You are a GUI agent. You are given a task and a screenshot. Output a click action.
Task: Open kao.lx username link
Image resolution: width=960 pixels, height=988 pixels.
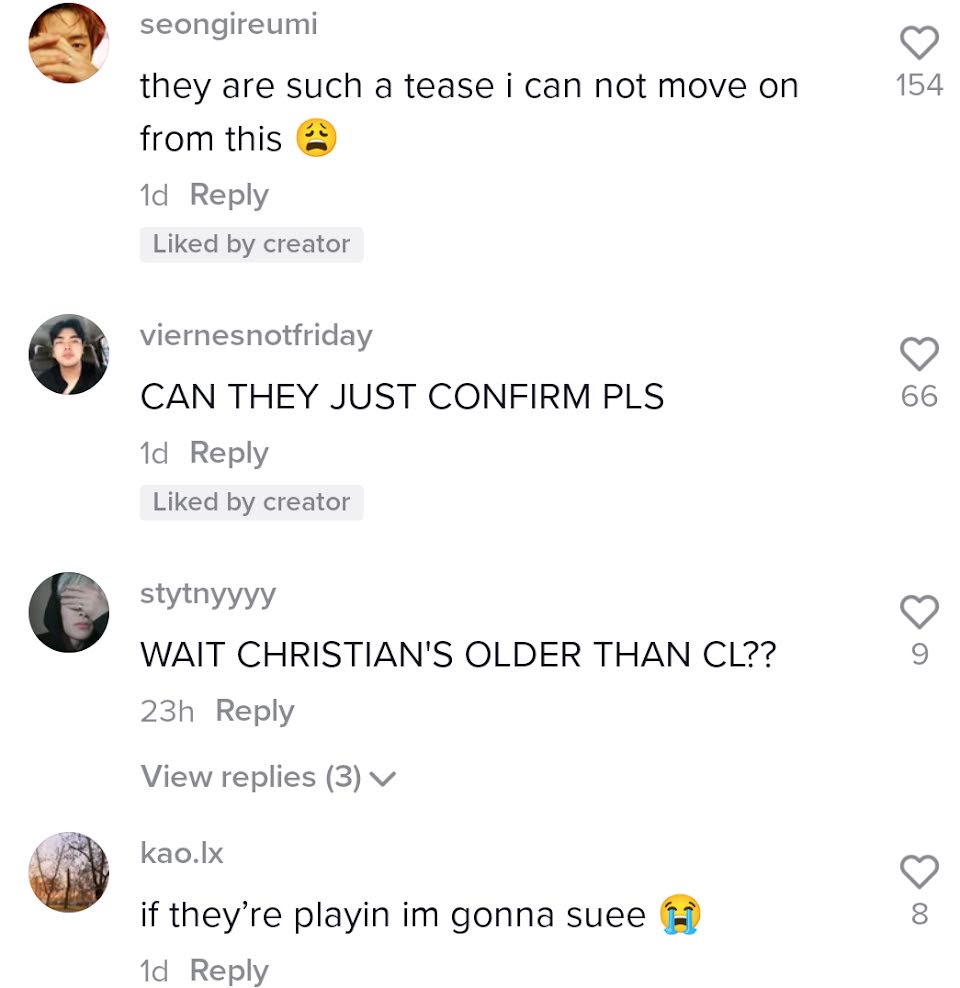tap(181, 853)
